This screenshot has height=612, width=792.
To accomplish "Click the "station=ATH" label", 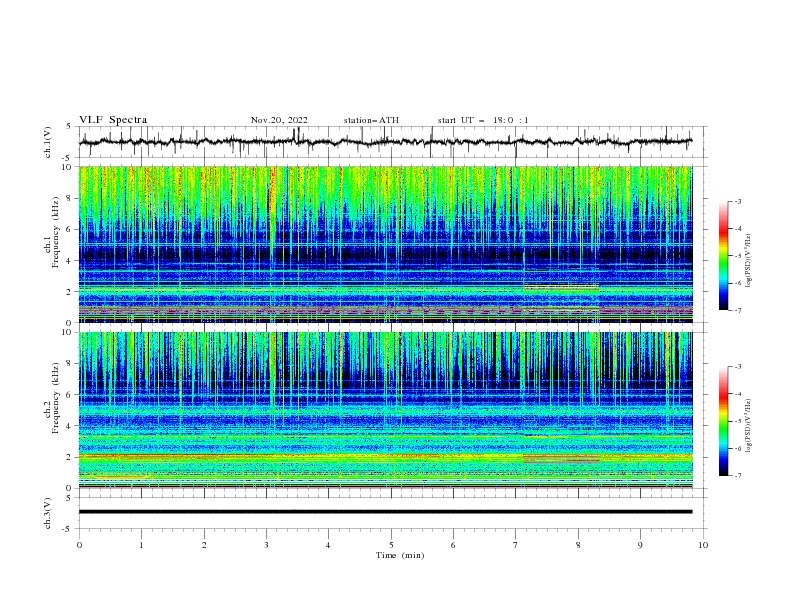I will pos(371,120).
